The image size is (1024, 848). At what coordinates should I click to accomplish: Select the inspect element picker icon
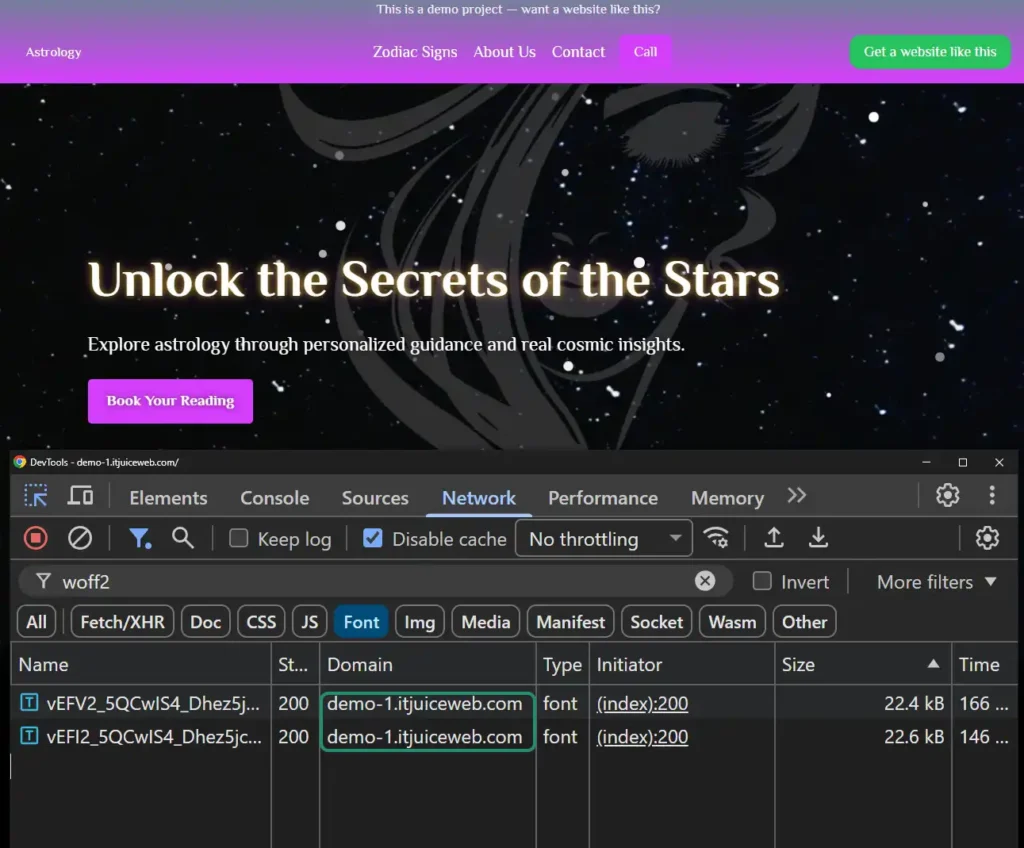[x=36, y=497]
